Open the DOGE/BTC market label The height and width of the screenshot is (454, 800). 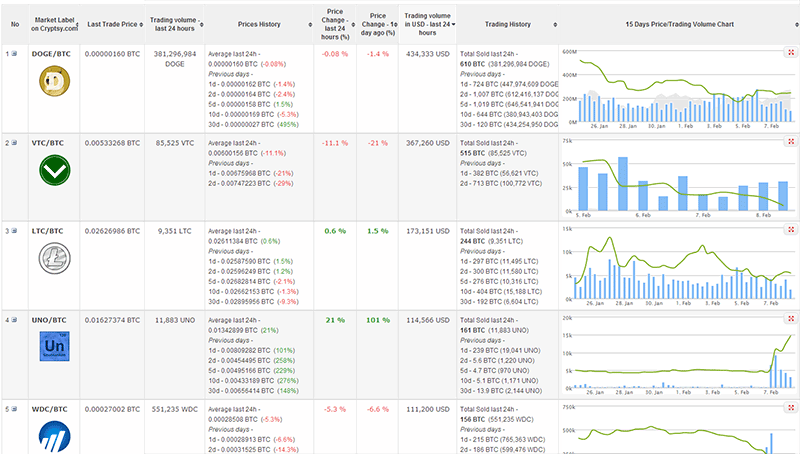pyautogui.click(x=51, y=54)
